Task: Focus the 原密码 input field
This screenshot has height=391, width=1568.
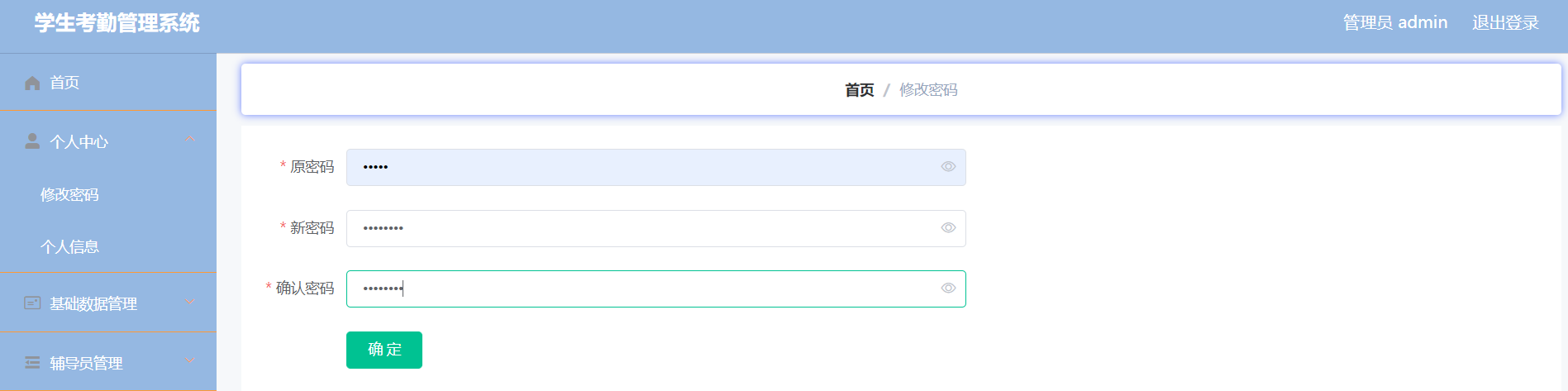Action: pos(655,167)
